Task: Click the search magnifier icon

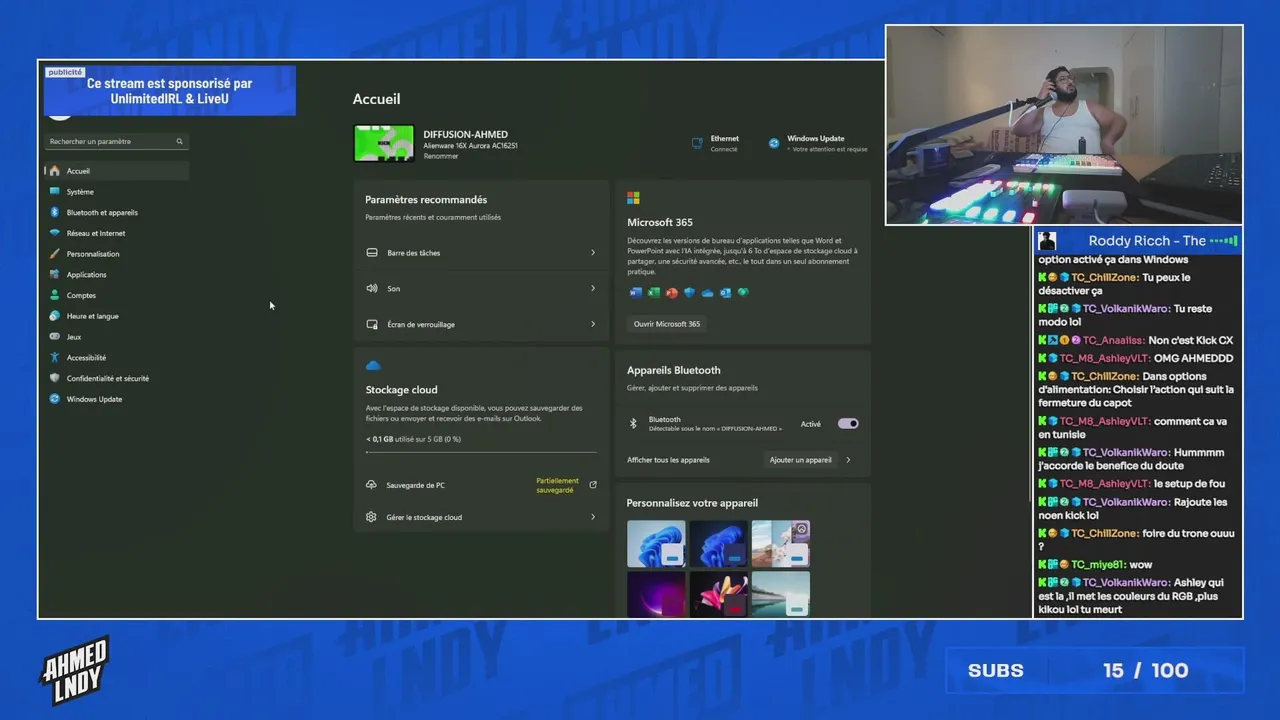Action: (179, 141)
